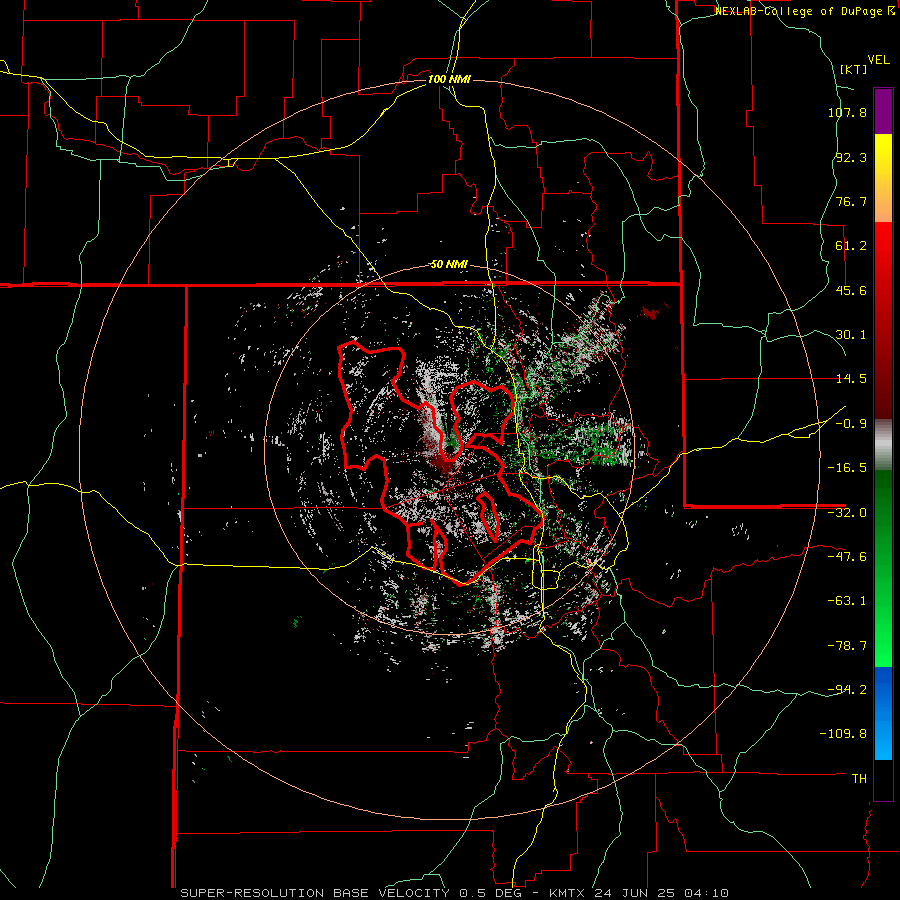900x900 pixels.
Task: Click the 24 JUN 25 04:10 timestamp
Action: click(661, 893)
